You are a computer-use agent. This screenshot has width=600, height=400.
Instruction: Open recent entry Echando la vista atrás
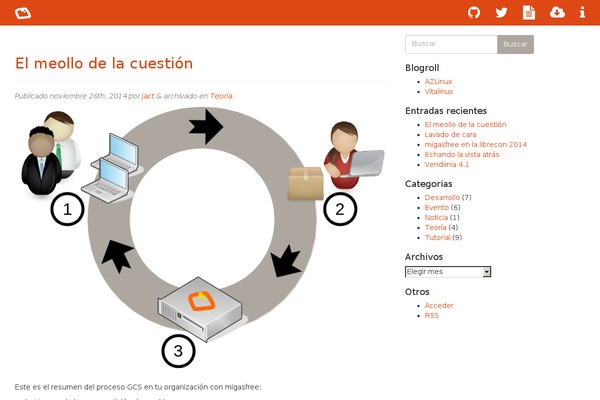(462, 154)
